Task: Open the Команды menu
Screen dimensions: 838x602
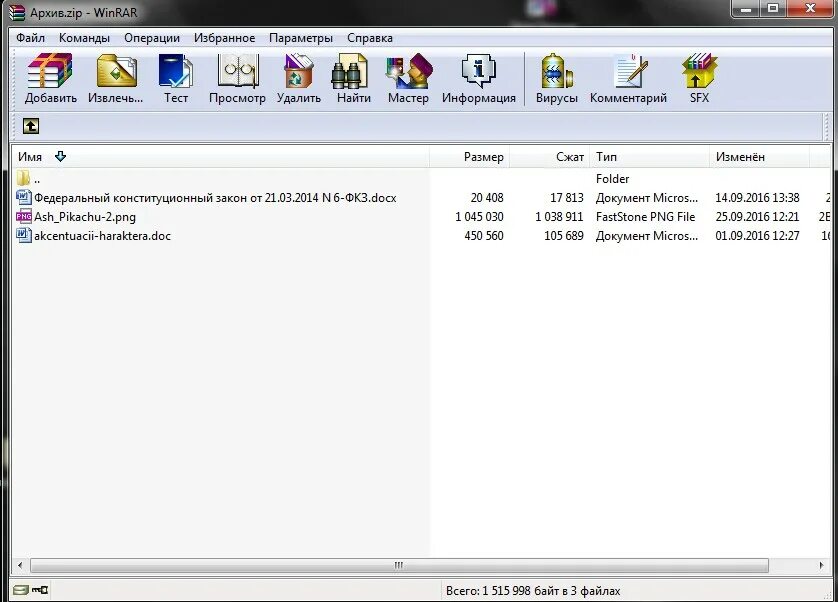Action: 84,38
